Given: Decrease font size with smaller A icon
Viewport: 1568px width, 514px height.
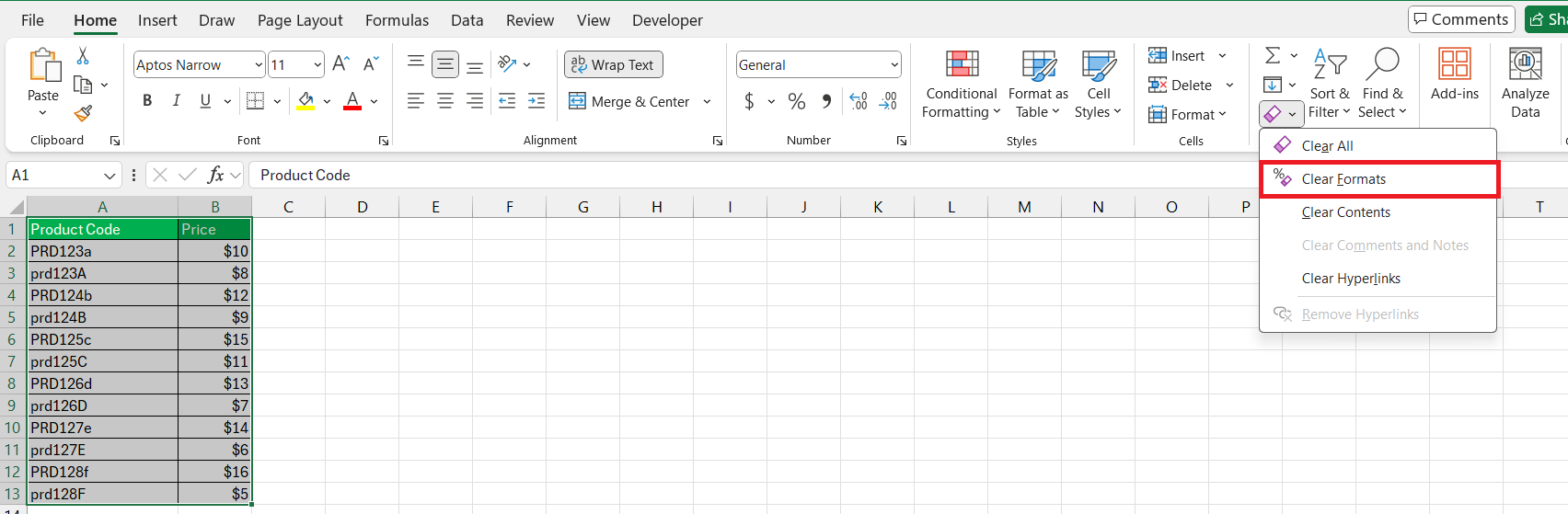Looking at the screenshot, I should [x=371, y=63].
